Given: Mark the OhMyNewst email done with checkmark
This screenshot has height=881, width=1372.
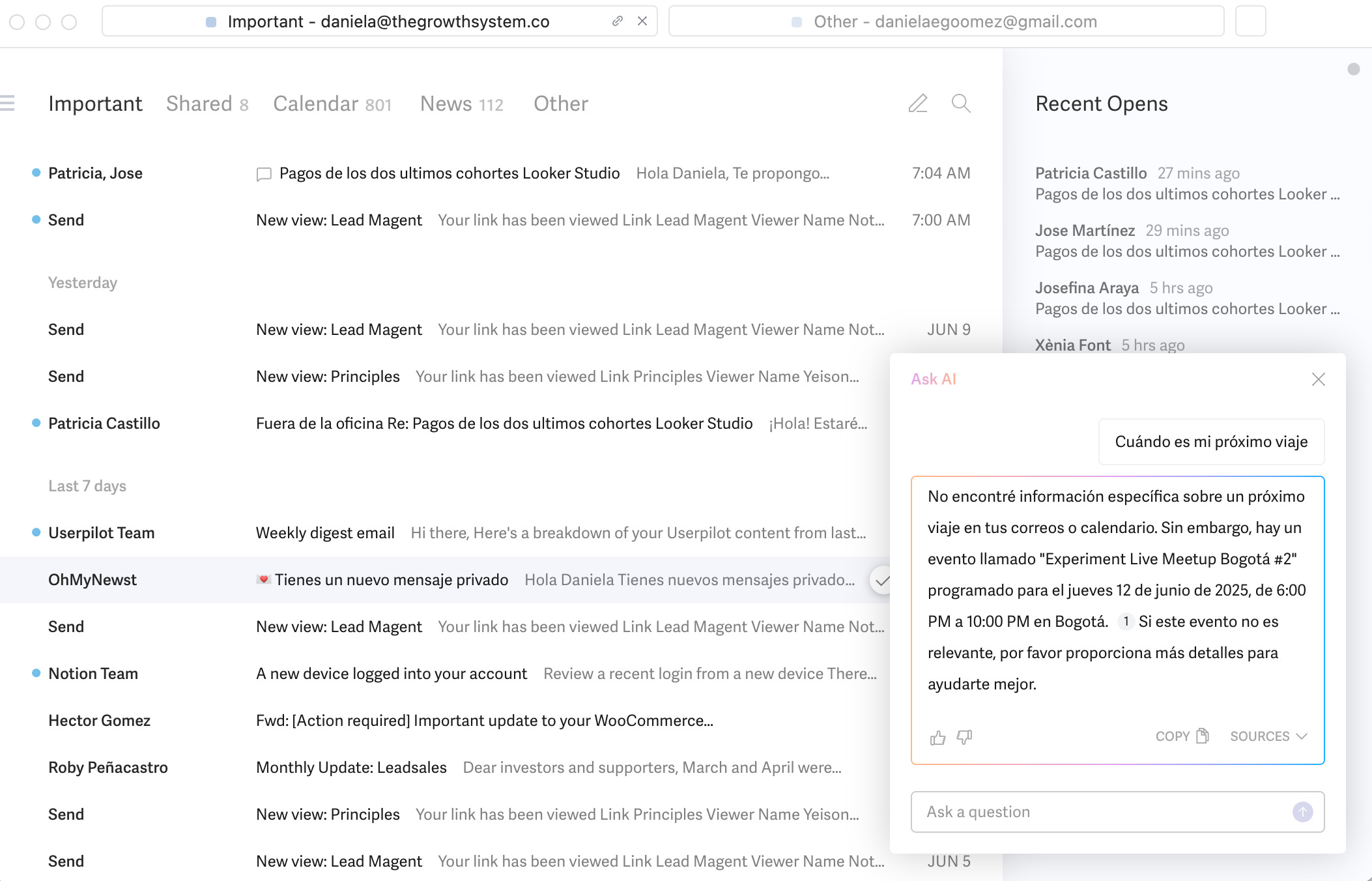Looking at the screenshot, I should [x=881, y=580].
